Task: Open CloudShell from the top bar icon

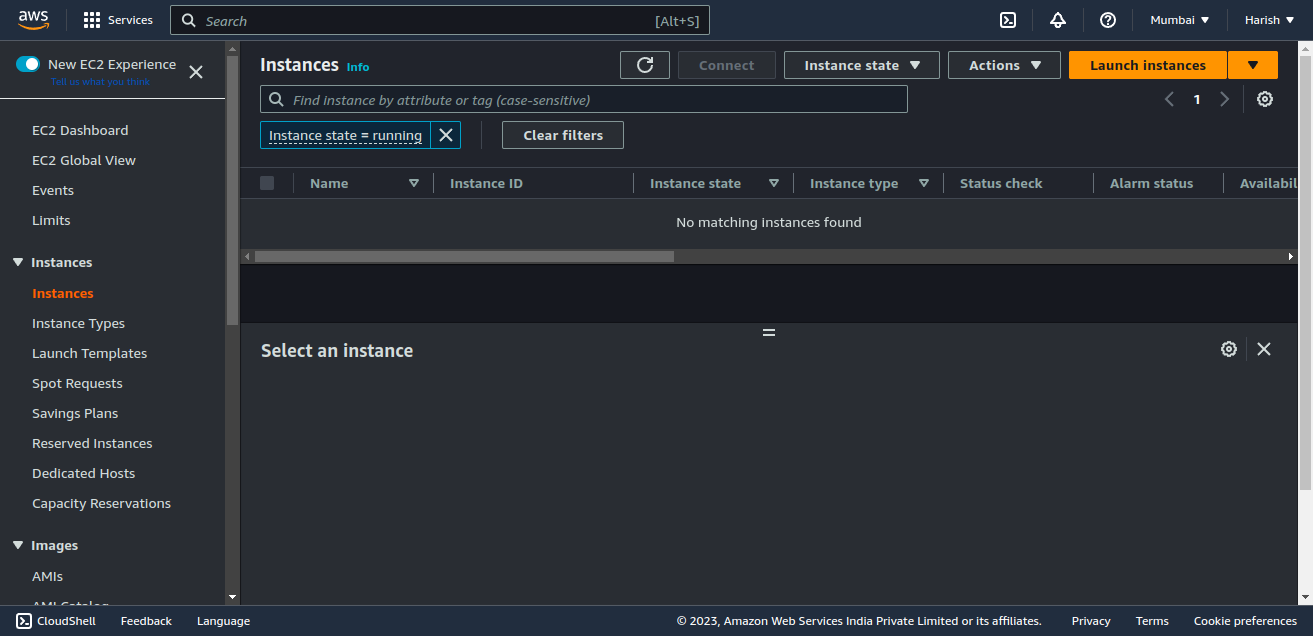Action: (x=1009, y=20)
